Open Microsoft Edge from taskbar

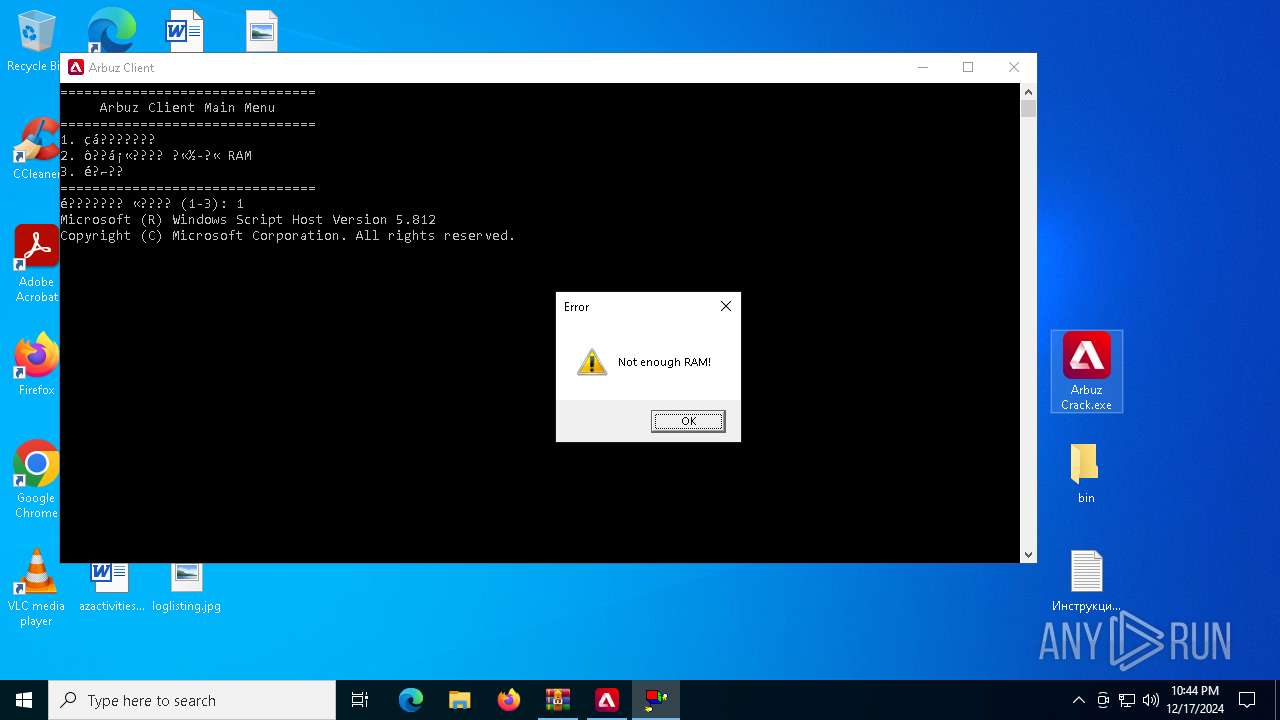(x=411, y=700)
